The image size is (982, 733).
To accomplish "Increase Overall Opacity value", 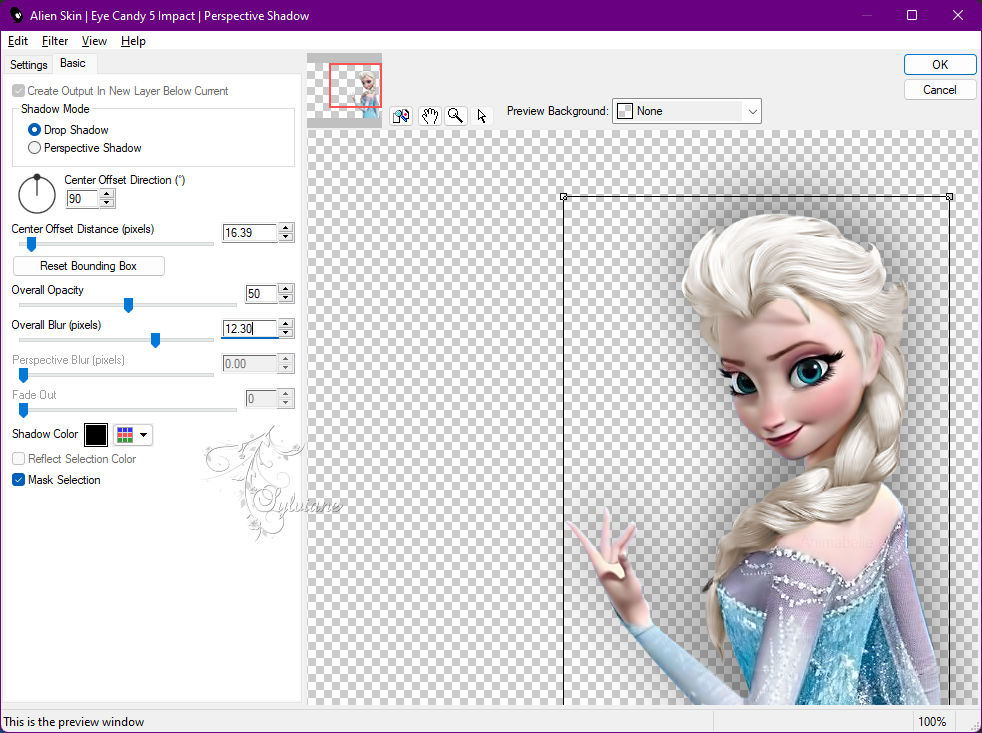I will [x=286, y=289].
